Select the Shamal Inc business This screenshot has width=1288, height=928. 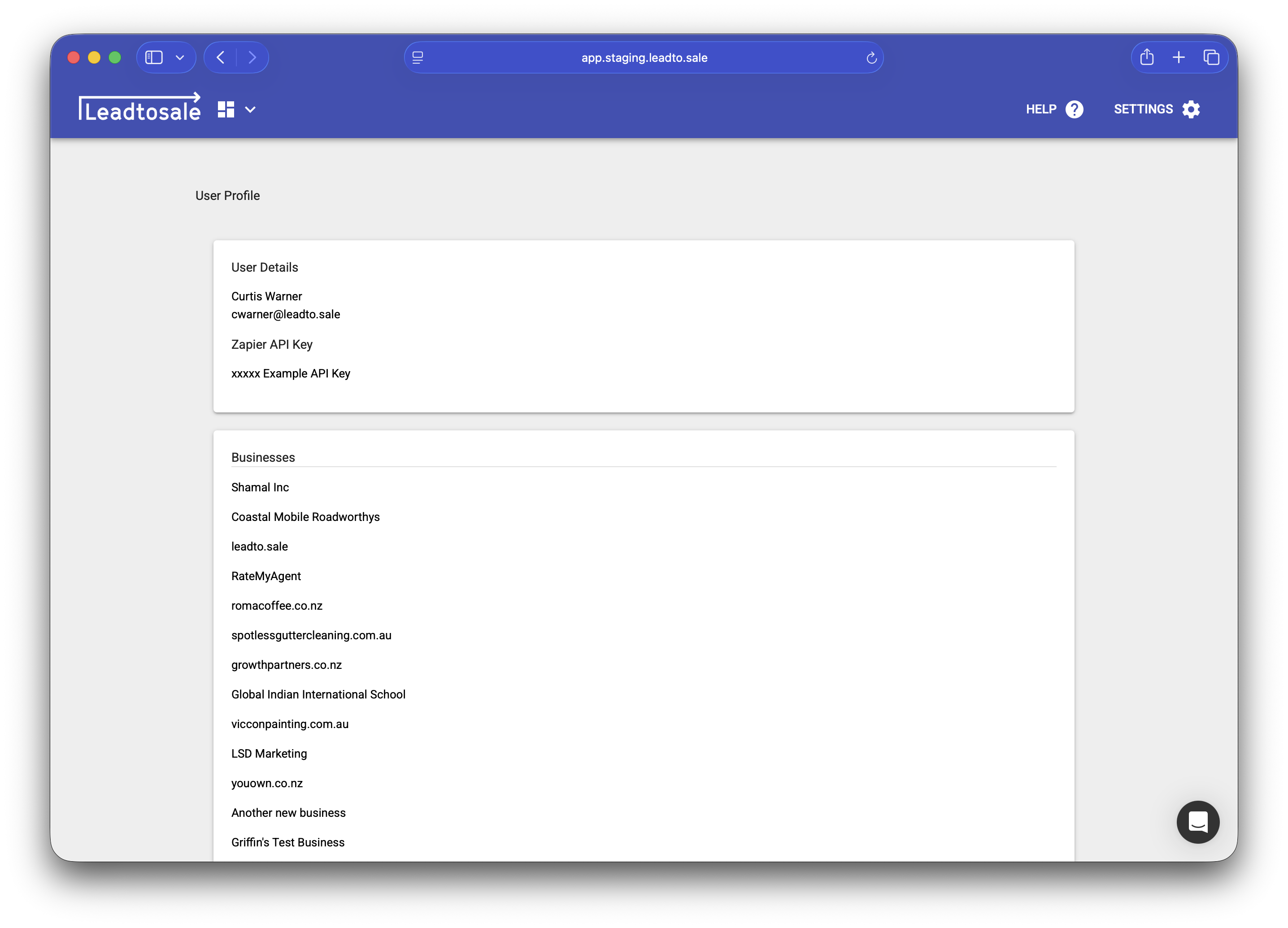tap(260, 487)
